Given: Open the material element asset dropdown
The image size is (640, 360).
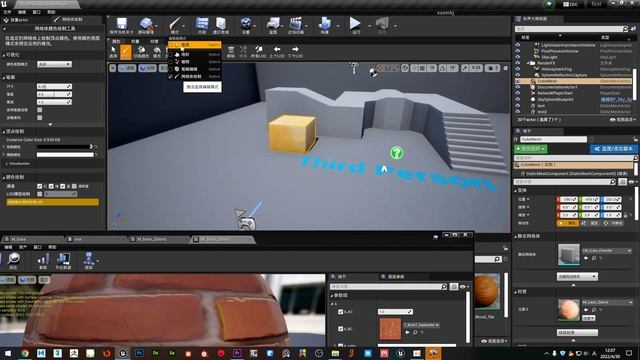Looking at the screenshot, I should click(607, 302).
